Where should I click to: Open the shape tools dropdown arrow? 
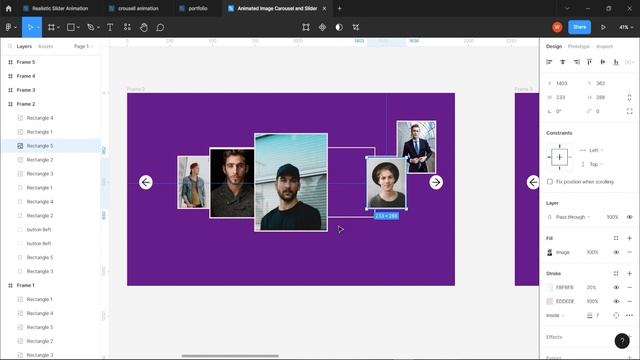coord(78,28)
